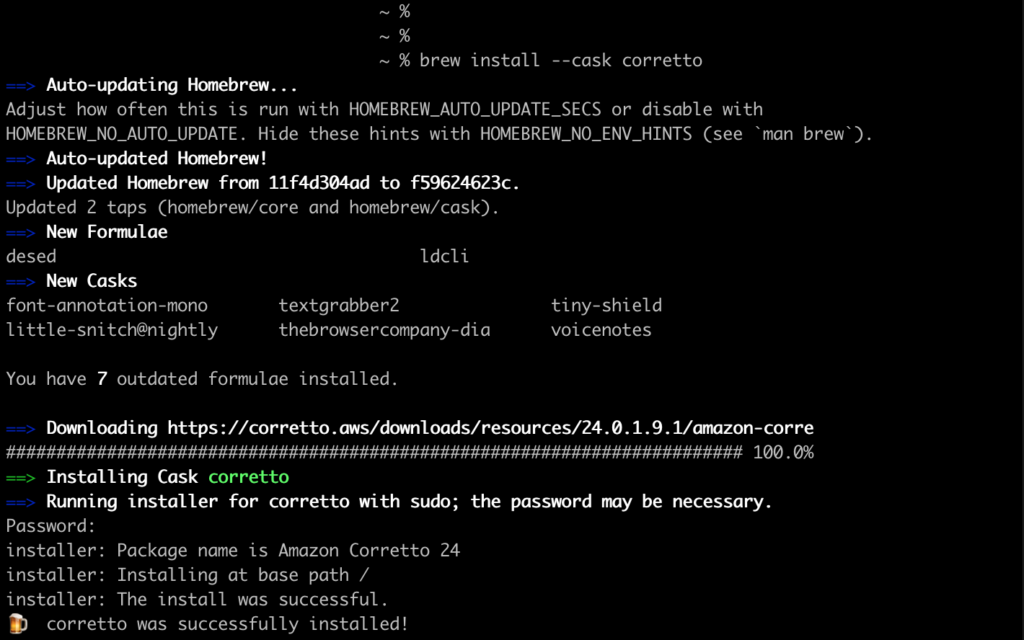Image resolution: width=1024 pixels, height=640 pixels.
Task: Click the Password: prompt line
Action: click(x=51, y=526)
